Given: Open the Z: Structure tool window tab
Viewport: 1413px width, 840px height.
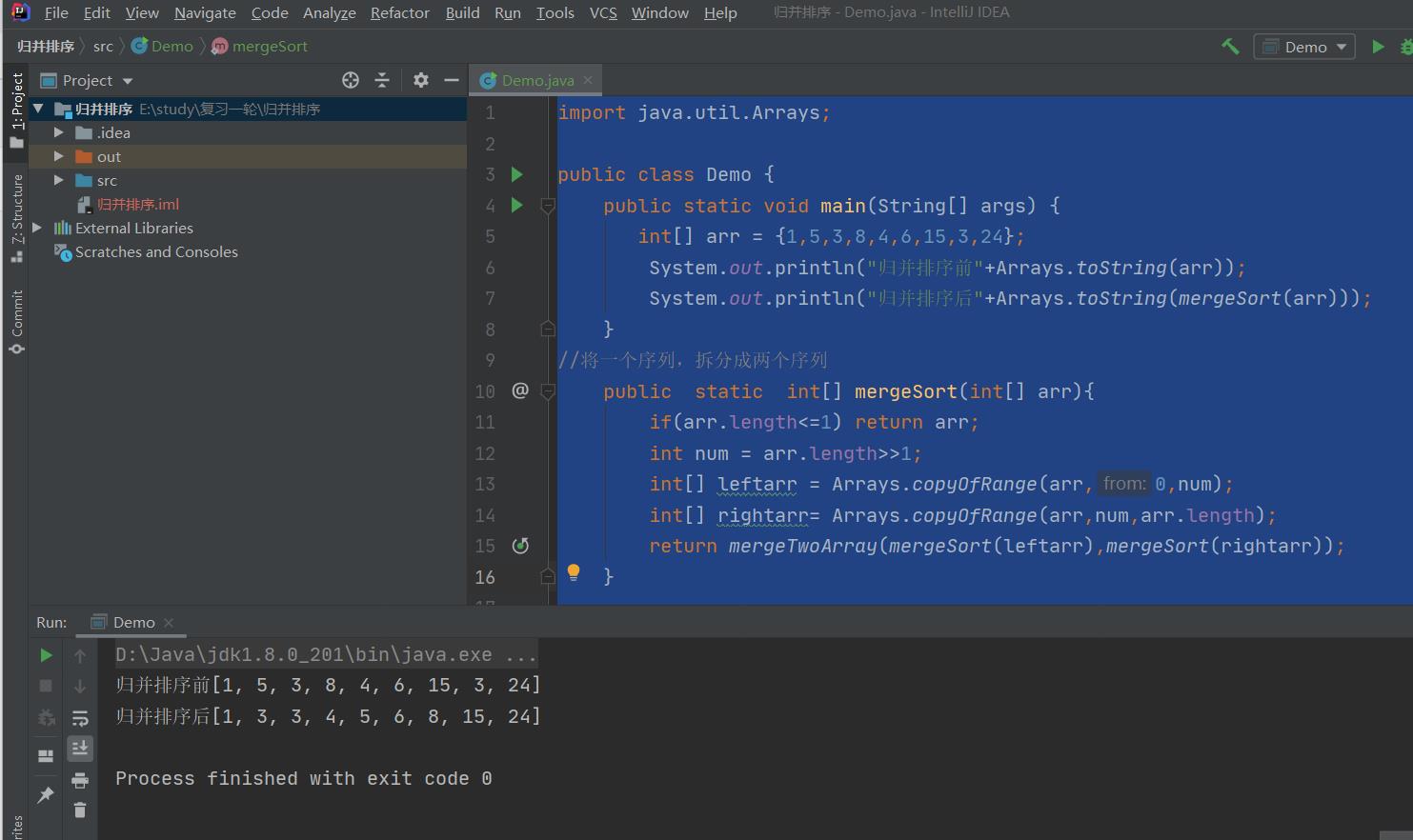Looking at the screenshot, I should coord(16,217).
